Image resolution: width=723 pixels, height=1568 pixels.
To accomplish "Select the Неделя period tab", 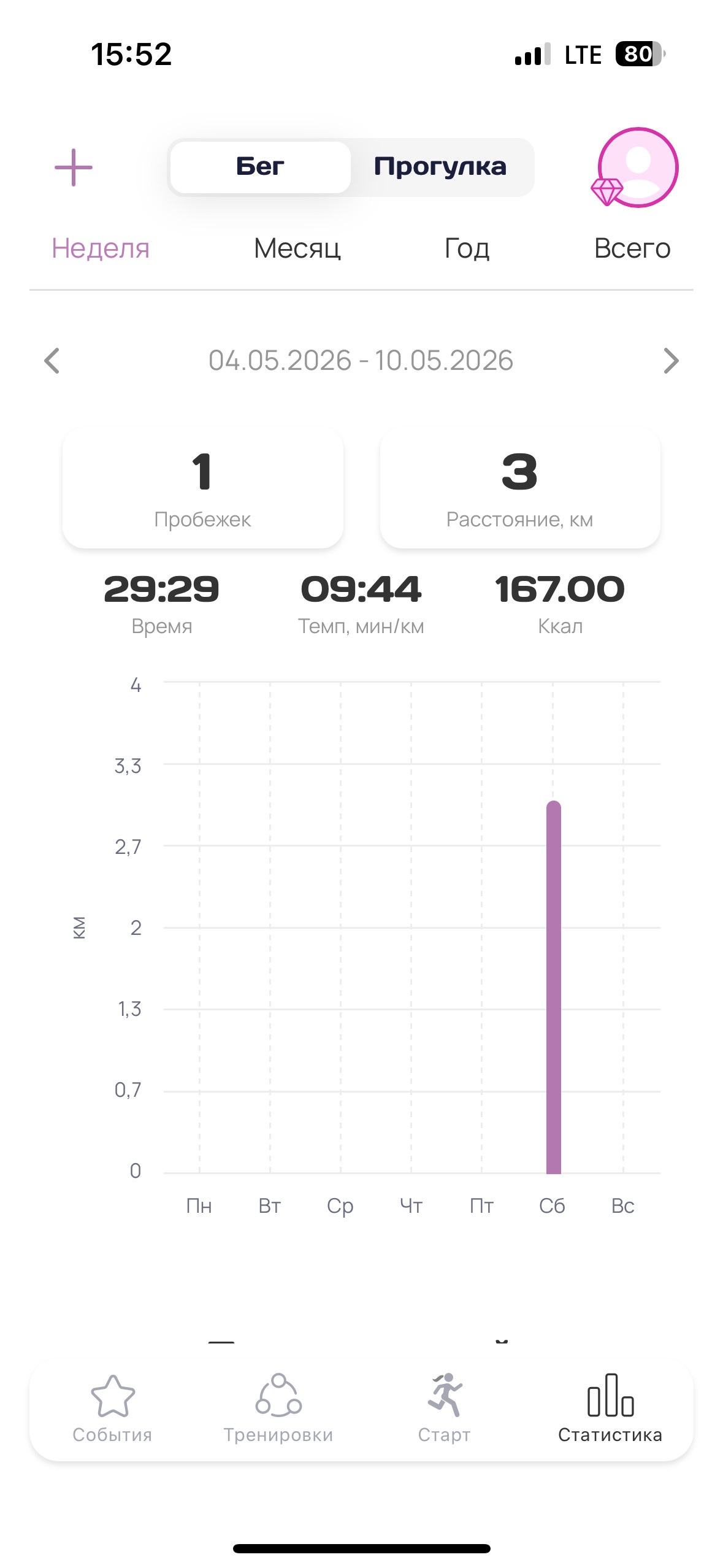I will pos(101,248).
